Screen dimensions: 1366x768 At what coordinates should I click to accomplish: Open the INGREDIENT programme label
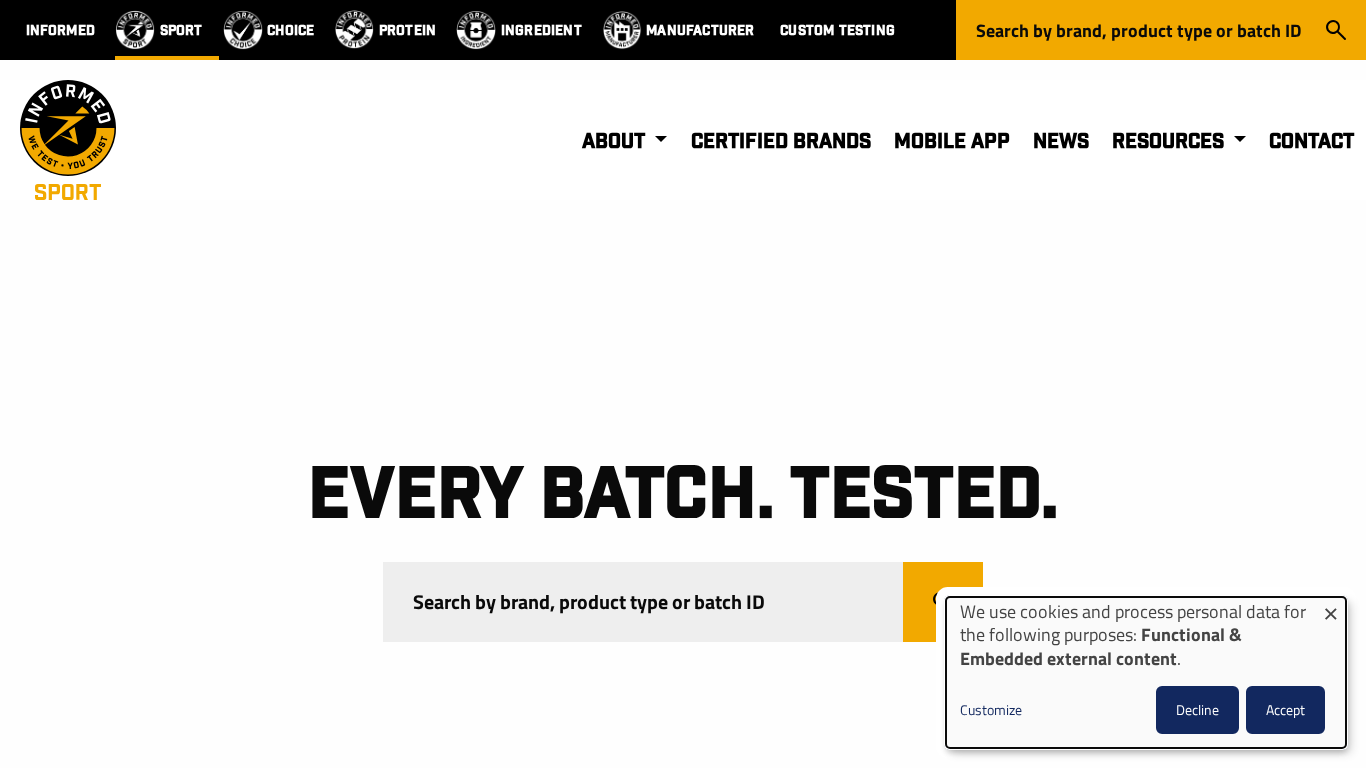click(541, 30)
